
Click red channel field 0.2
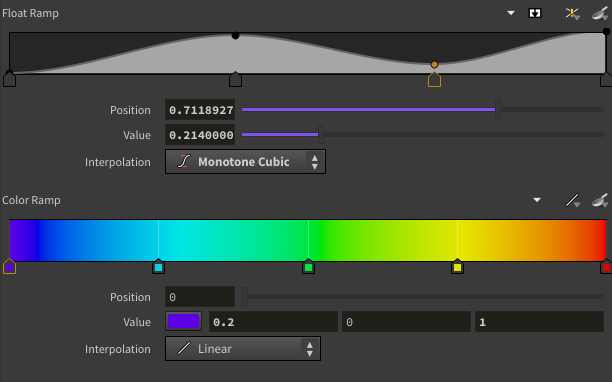point(273,322)
